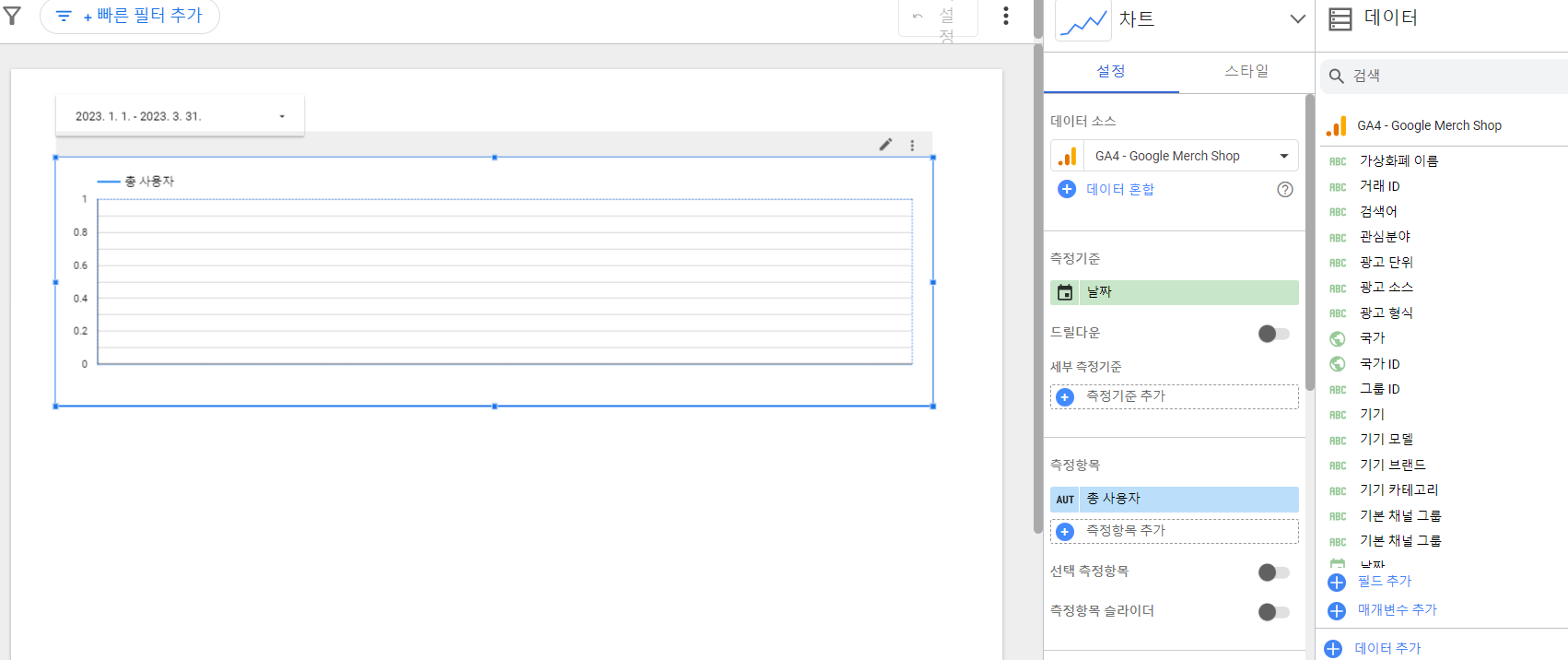The image size is (1568, 660).
Task: Select the 관심분야 field
Action: point(1385,237)
